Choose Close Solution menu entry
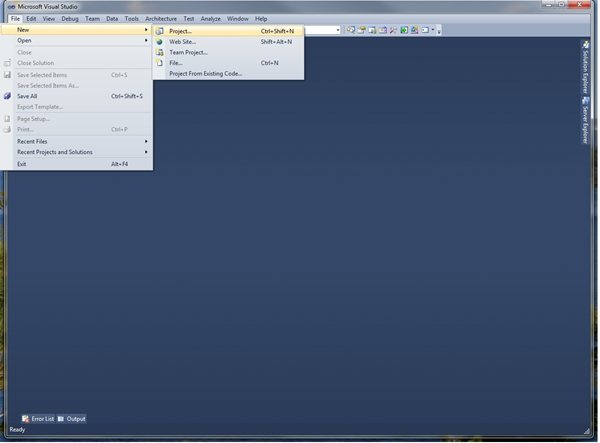Screen dimensions: 600x443 [77, 63]
